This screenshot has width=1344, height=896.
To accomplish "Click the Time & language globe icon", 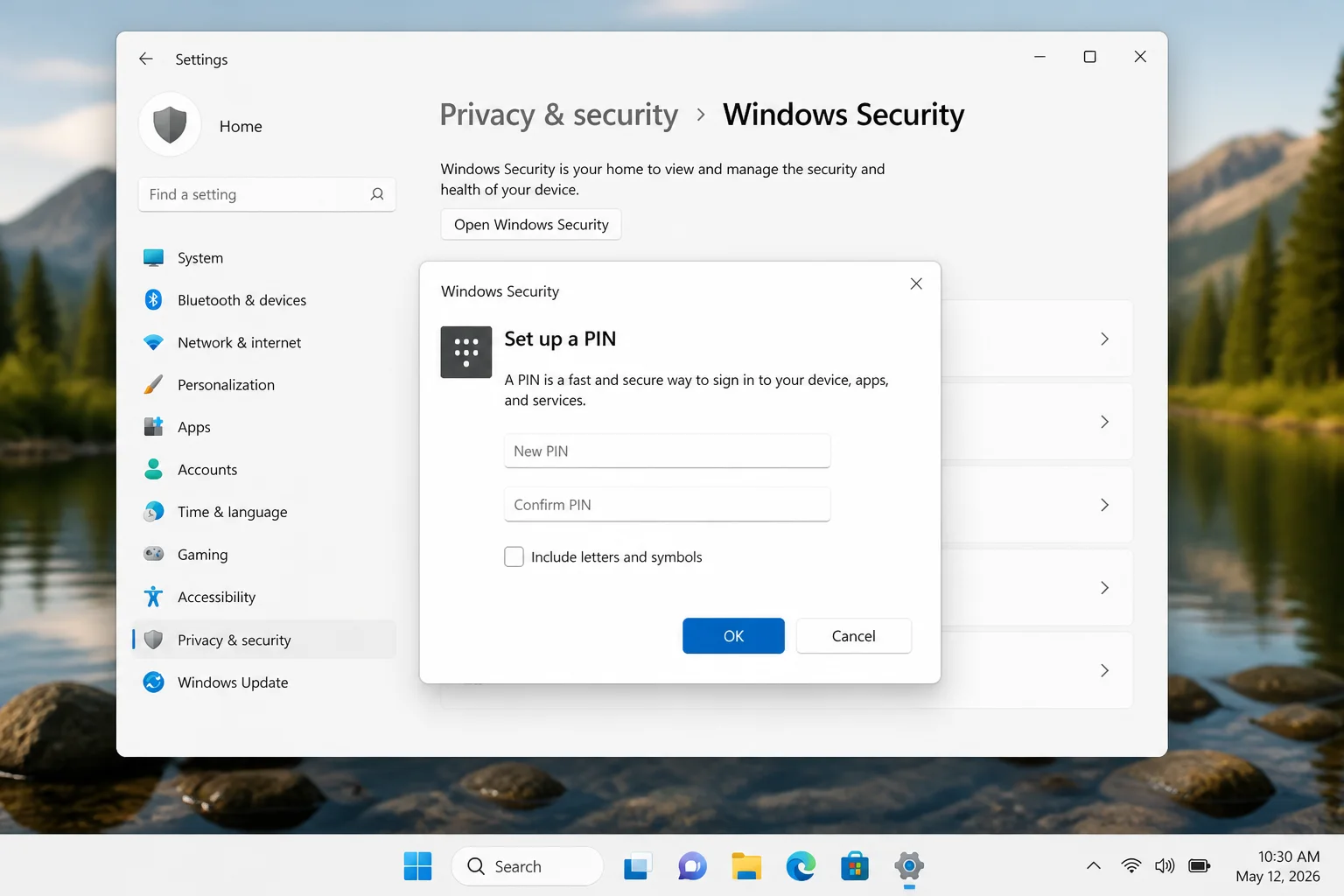I will click(153, 512).
